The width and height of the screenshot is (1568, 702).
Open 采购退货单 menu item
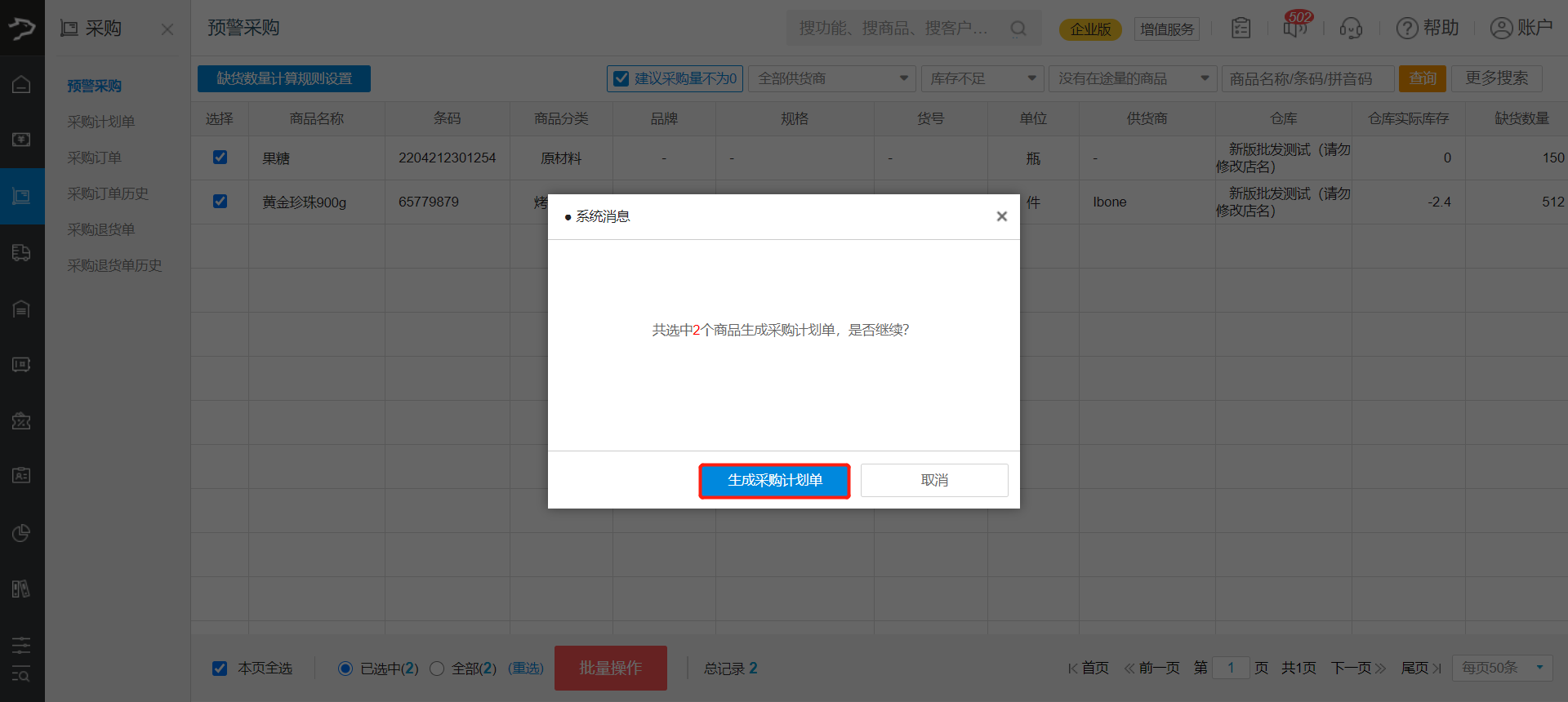click(x=100, y=229)
